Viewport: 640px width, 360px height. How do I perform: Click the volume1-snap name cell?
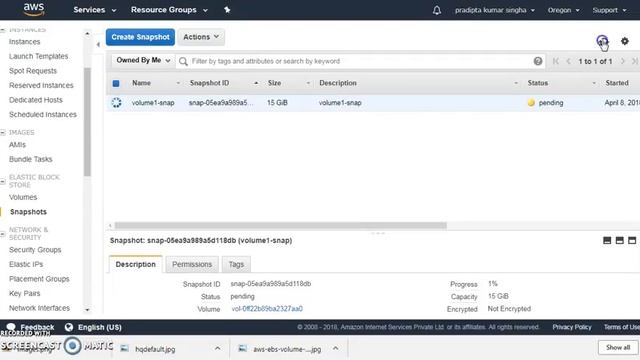pyautogui.click(x=153, y=103)
